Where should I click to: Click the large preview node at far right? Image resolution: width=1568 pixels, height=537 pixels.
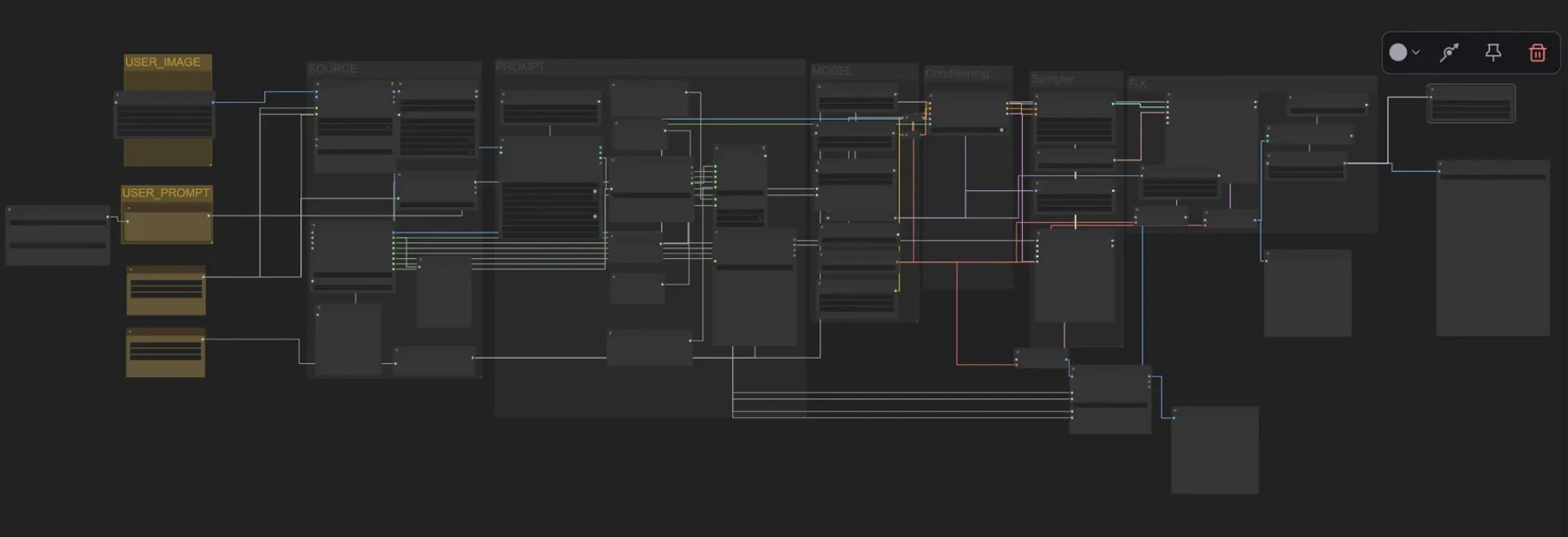pyautogui.click(x=1492, y=256)
